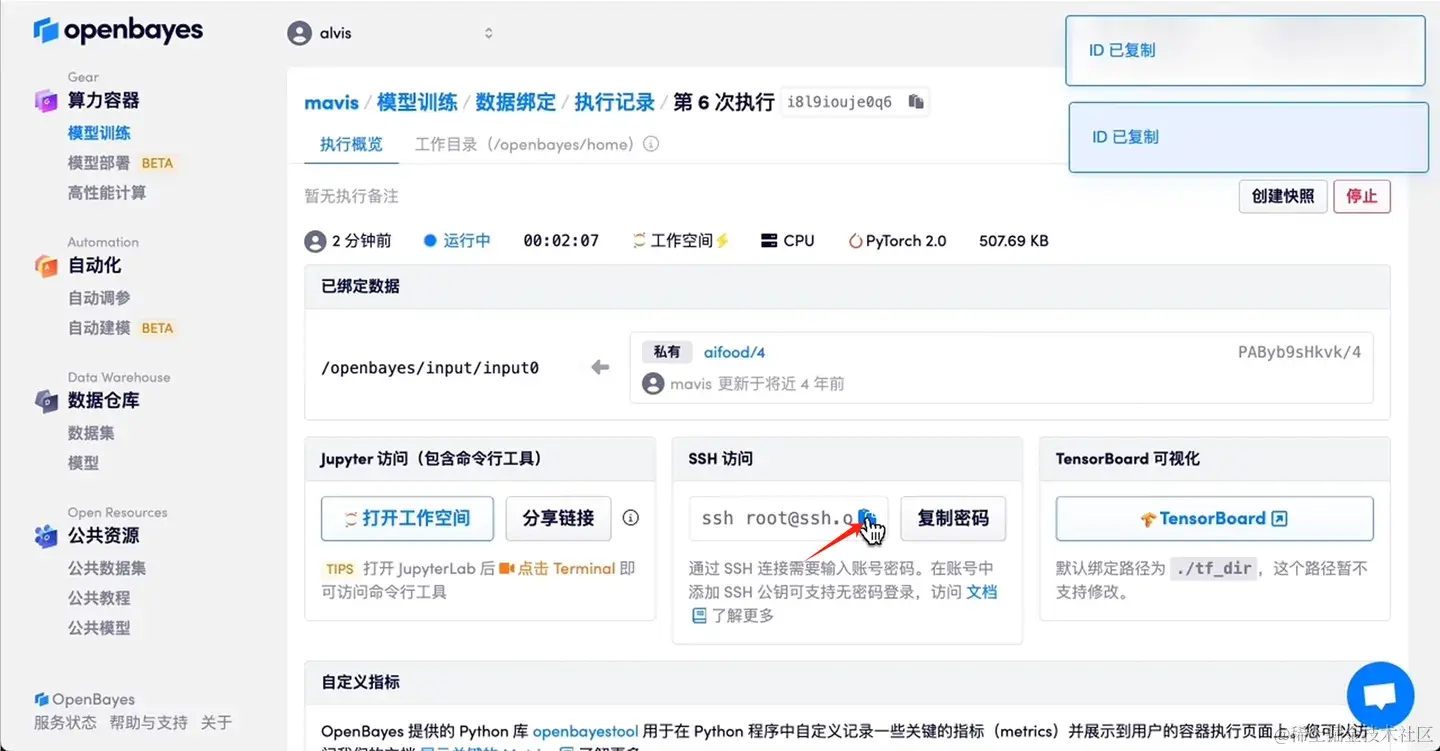The image size is (1440, 751).
Task: Open the aifood/4 dataset link
Action: [x=734, y=352]
